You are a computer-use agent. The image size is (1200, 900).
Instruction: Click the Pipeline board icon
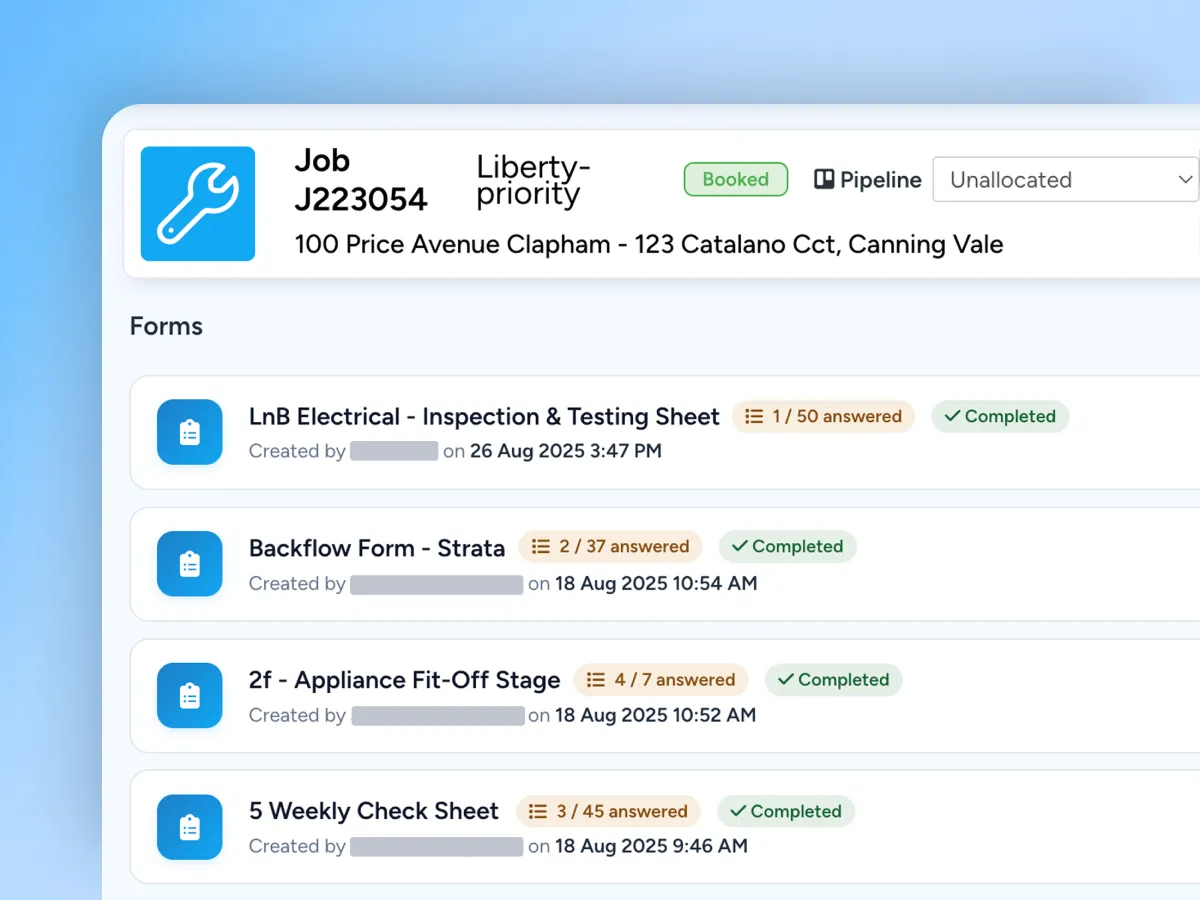click(x=824, y=180)
